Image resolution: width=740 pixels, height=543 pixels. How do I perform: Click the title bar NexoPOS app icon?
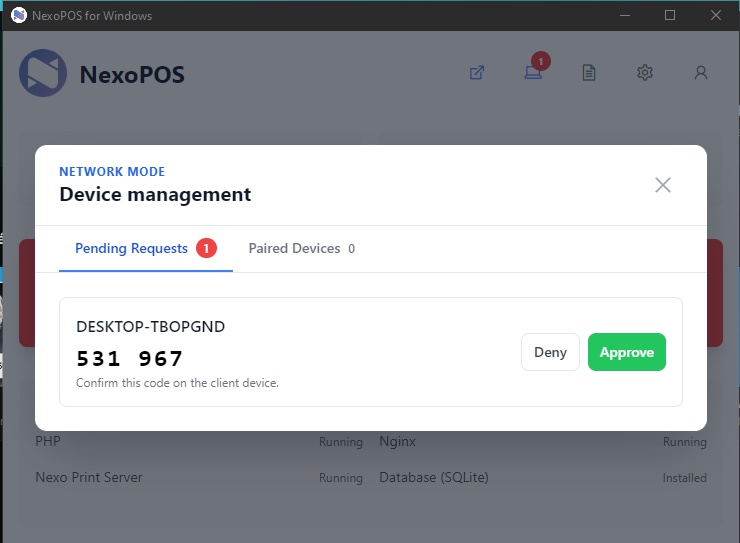click(19, 15)
